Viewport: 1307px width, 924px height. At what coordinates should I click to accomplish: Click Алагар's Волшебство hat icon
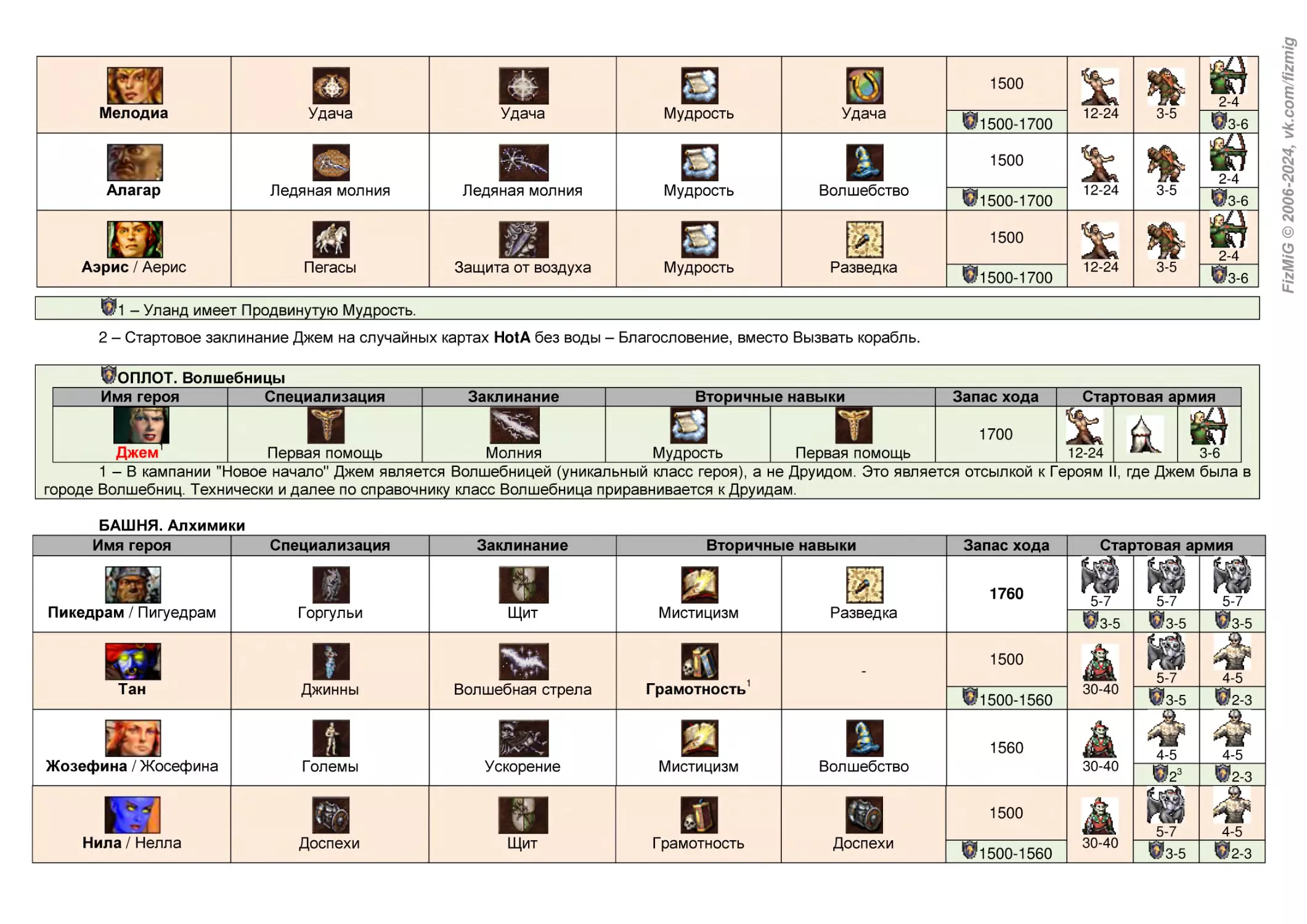pos(865,163)
